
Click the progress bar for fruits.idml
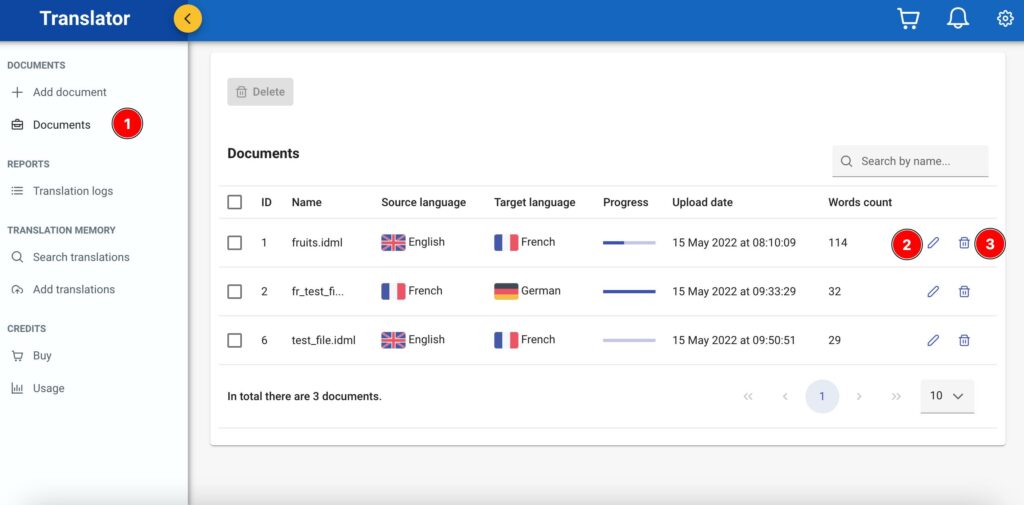(x=629, y=243)
